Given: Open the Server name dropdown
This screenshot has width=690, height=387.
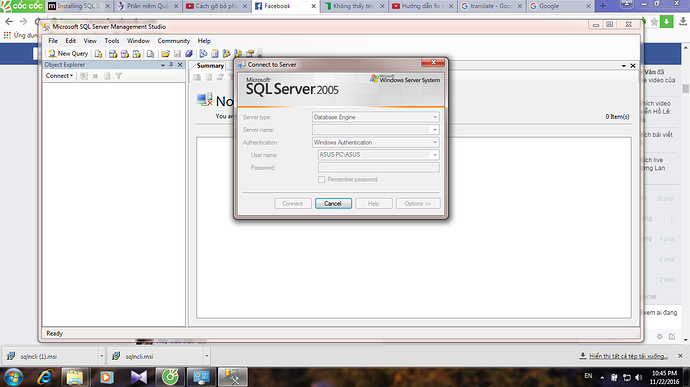Looking at the screenshot, I should (435, 130).
